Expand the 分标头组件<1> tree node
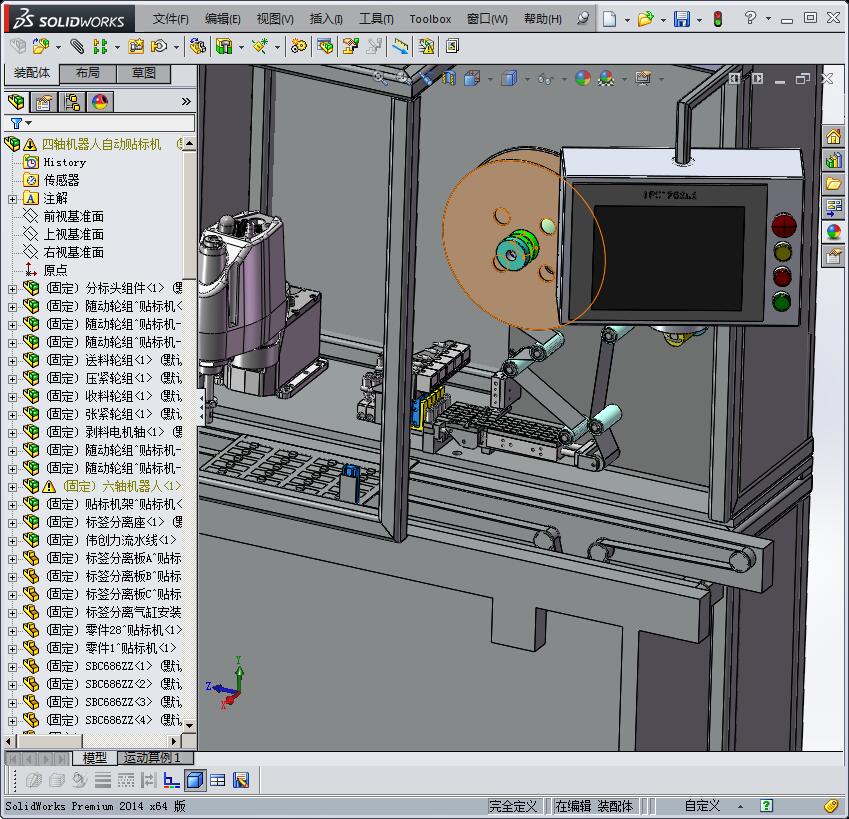 [12, 289]
